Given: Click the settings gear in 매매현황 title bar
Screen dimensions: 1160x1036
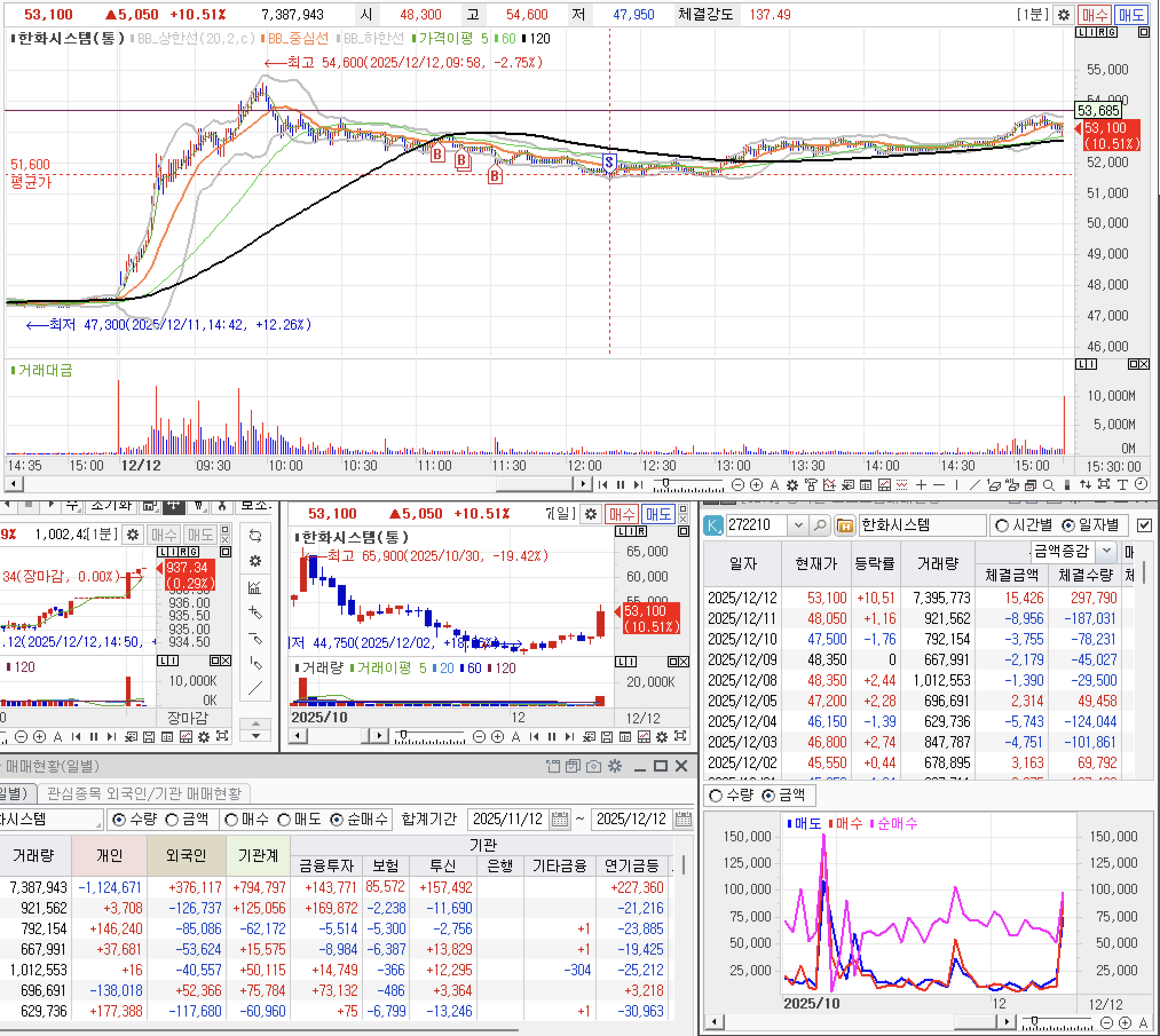Looking at the screenshot, I should (615, 766).
